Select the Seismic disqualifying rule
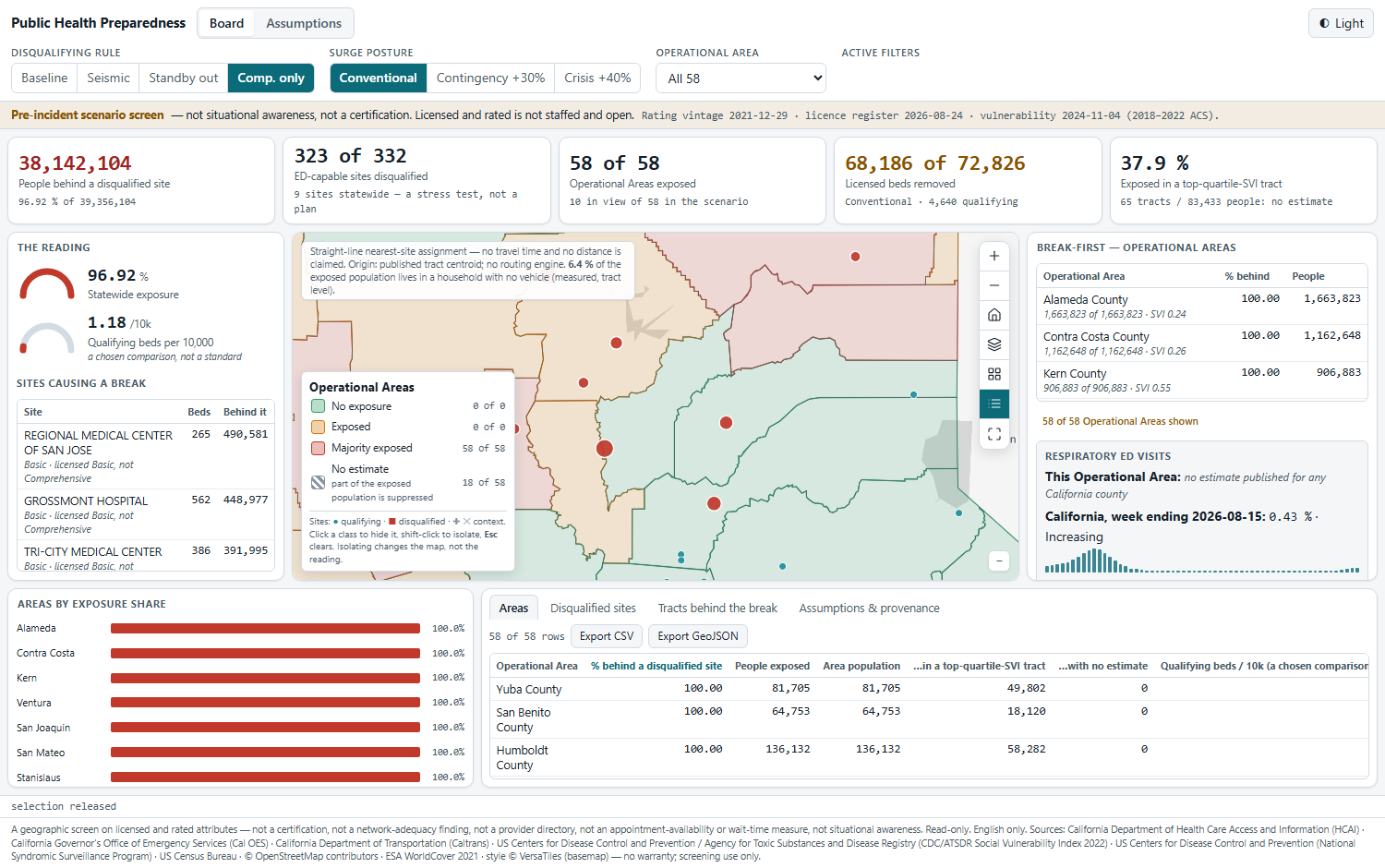 [108, 78]
